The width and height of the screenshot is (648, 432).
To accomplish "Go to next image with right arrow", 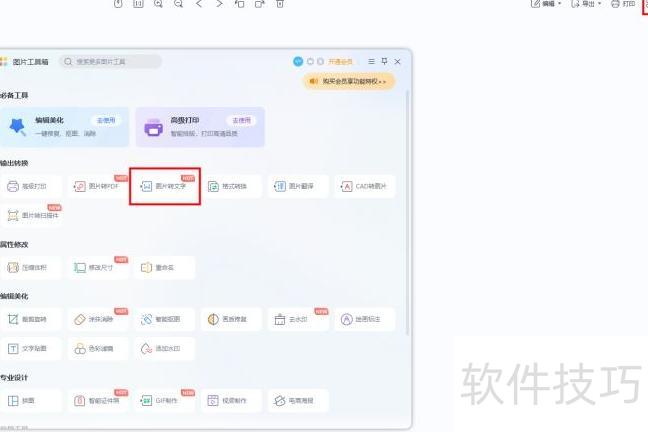I will [219, 4].
